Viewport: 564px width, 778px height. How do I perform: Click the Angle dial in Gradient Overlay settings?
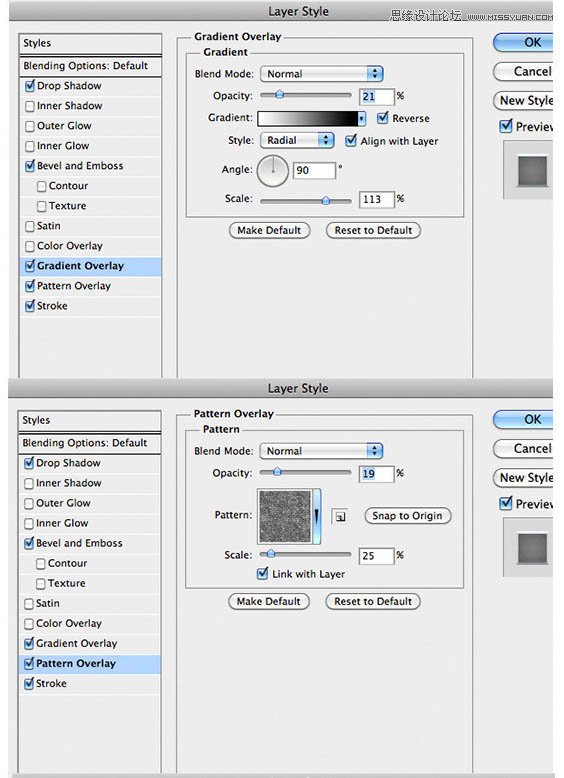272,171
